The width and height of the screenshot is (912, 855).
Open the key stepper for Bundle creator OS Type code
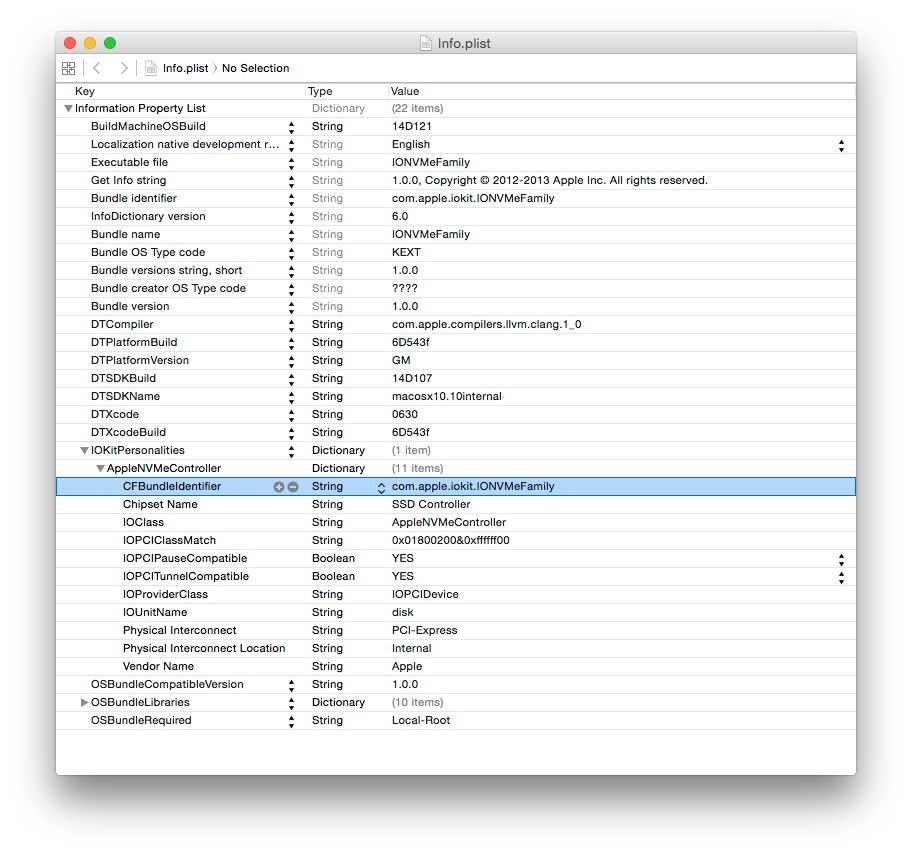click(291, 290)
